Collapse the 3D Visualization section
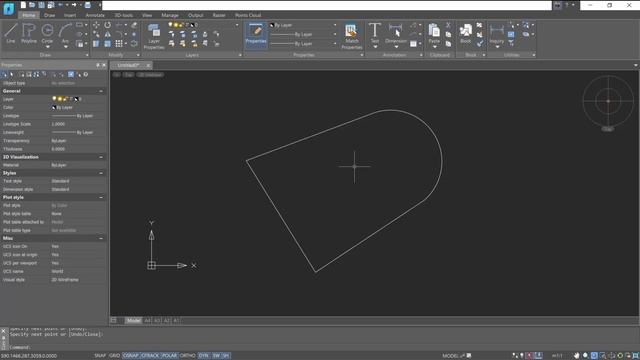640x360 pixels. (101, 157)
